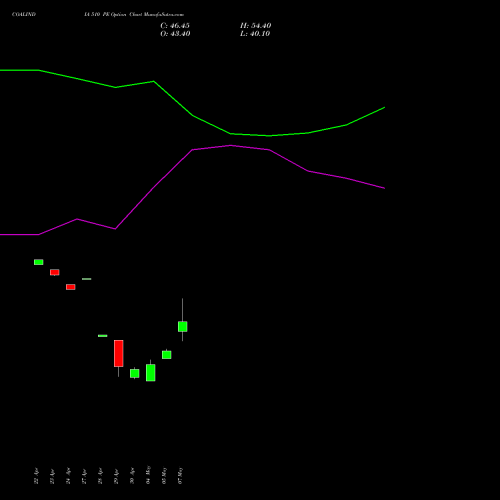The height and width of the screenshot is (500, 500).
Task: Click the 29 Apr date axis label
Action: point(116,476)
